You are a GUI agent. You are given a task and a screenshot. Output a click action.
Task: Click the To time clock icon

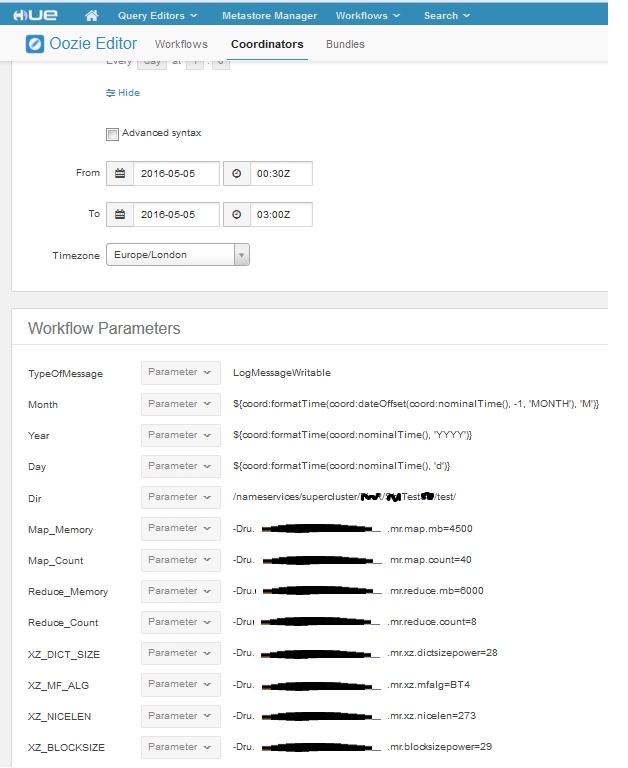click(x=237, y=215)
